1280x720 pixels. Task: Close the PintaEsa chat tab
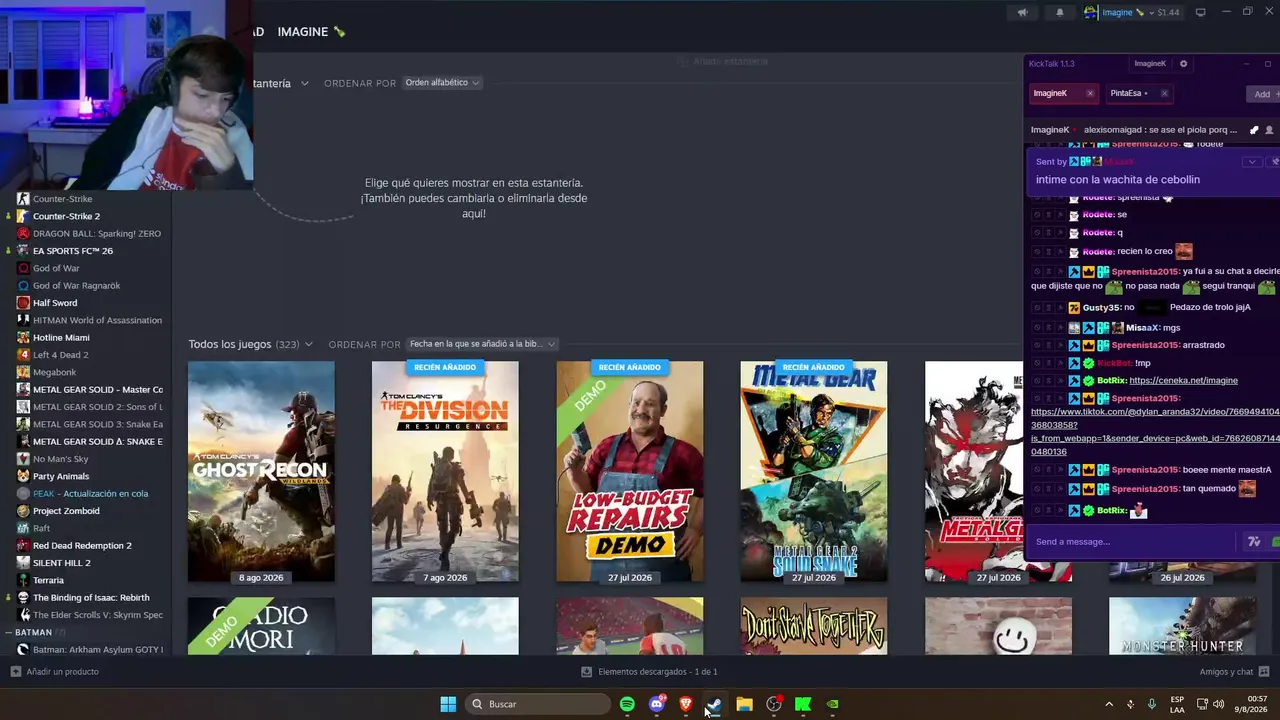[x=1164, y=93]
